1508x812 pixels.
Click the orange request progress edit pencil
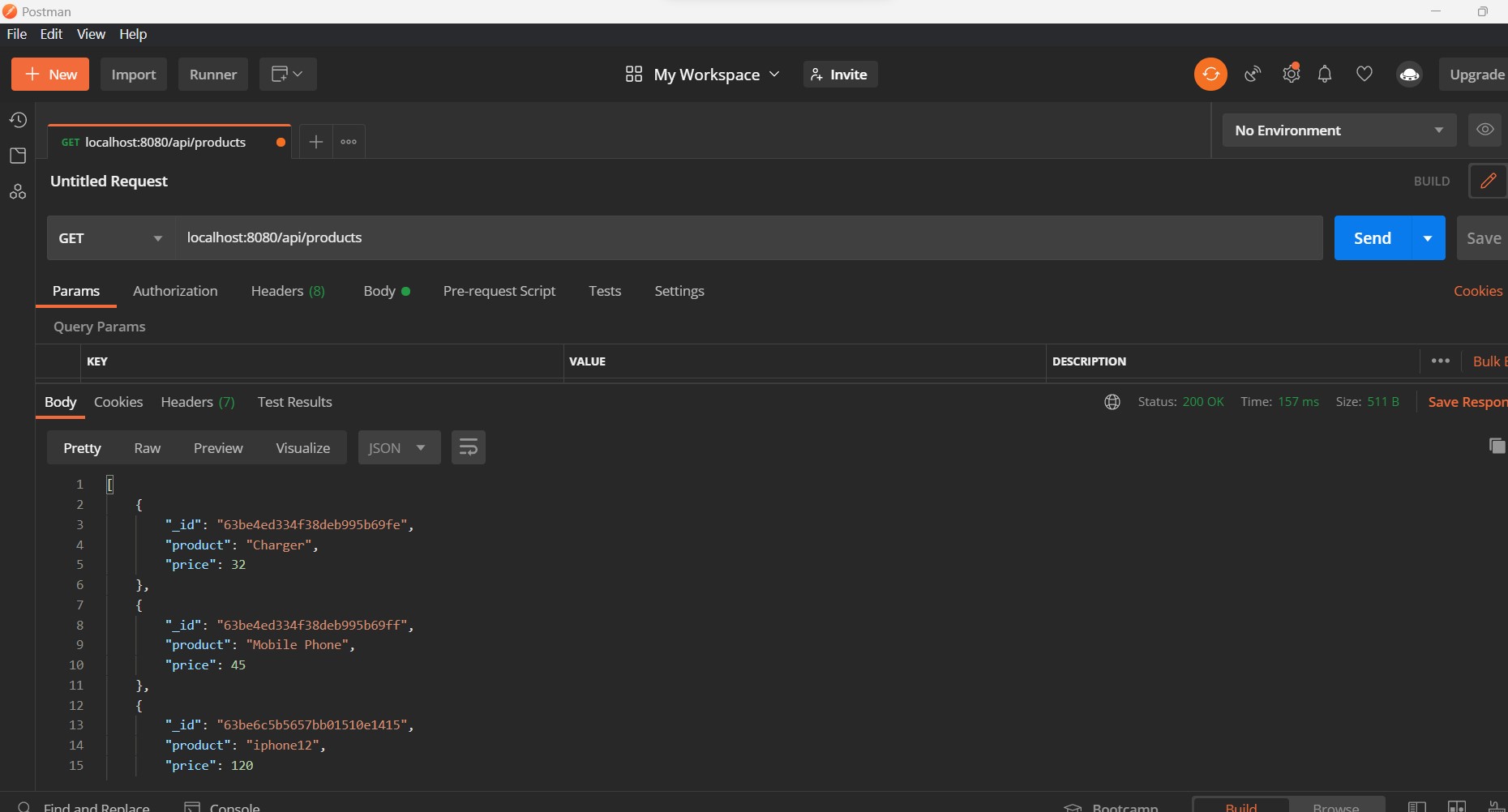click(x=1488, y=181)
